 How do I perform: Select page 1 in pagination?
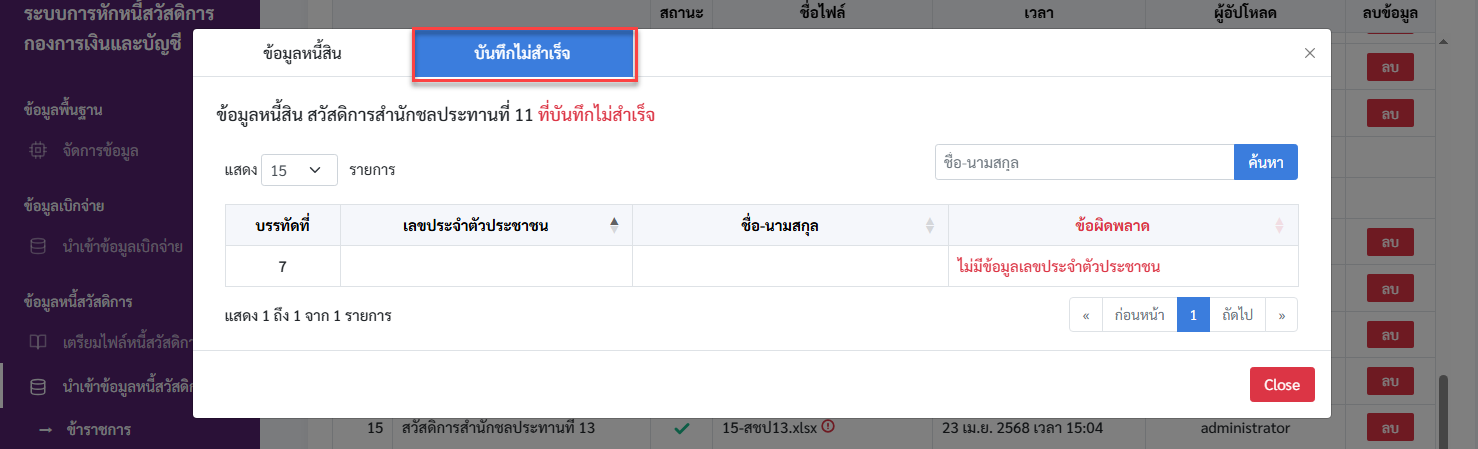(x=1193, y=315)
